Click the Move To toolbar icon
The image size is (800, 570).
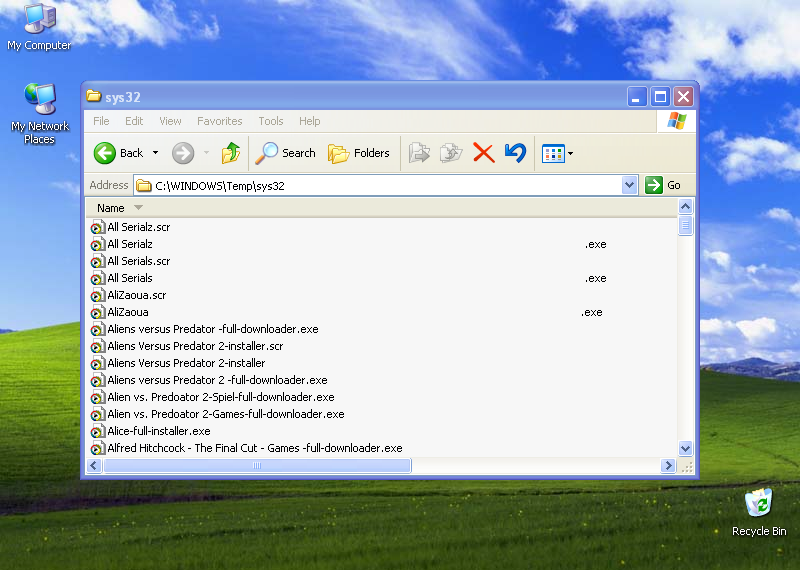click(x=419, y=153)
